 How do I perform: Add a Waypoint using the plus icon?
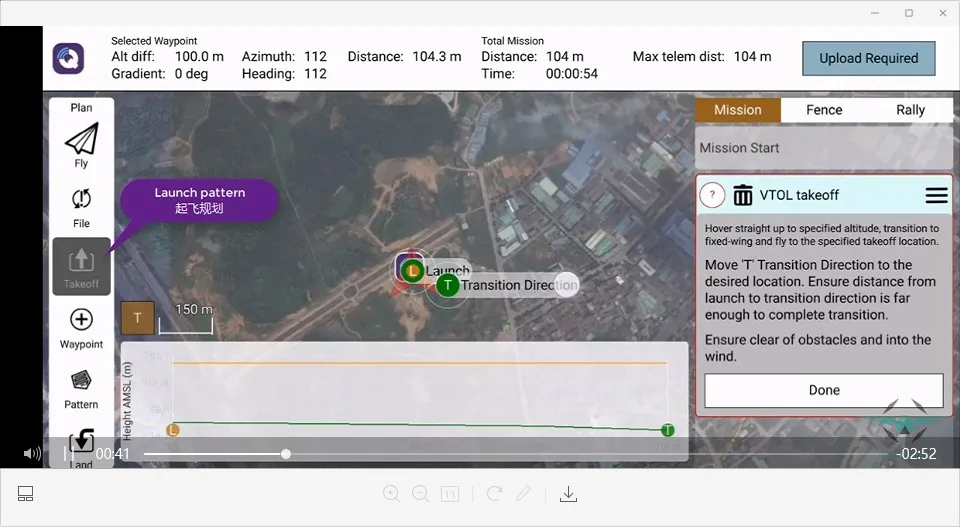(x=81, y=321)
